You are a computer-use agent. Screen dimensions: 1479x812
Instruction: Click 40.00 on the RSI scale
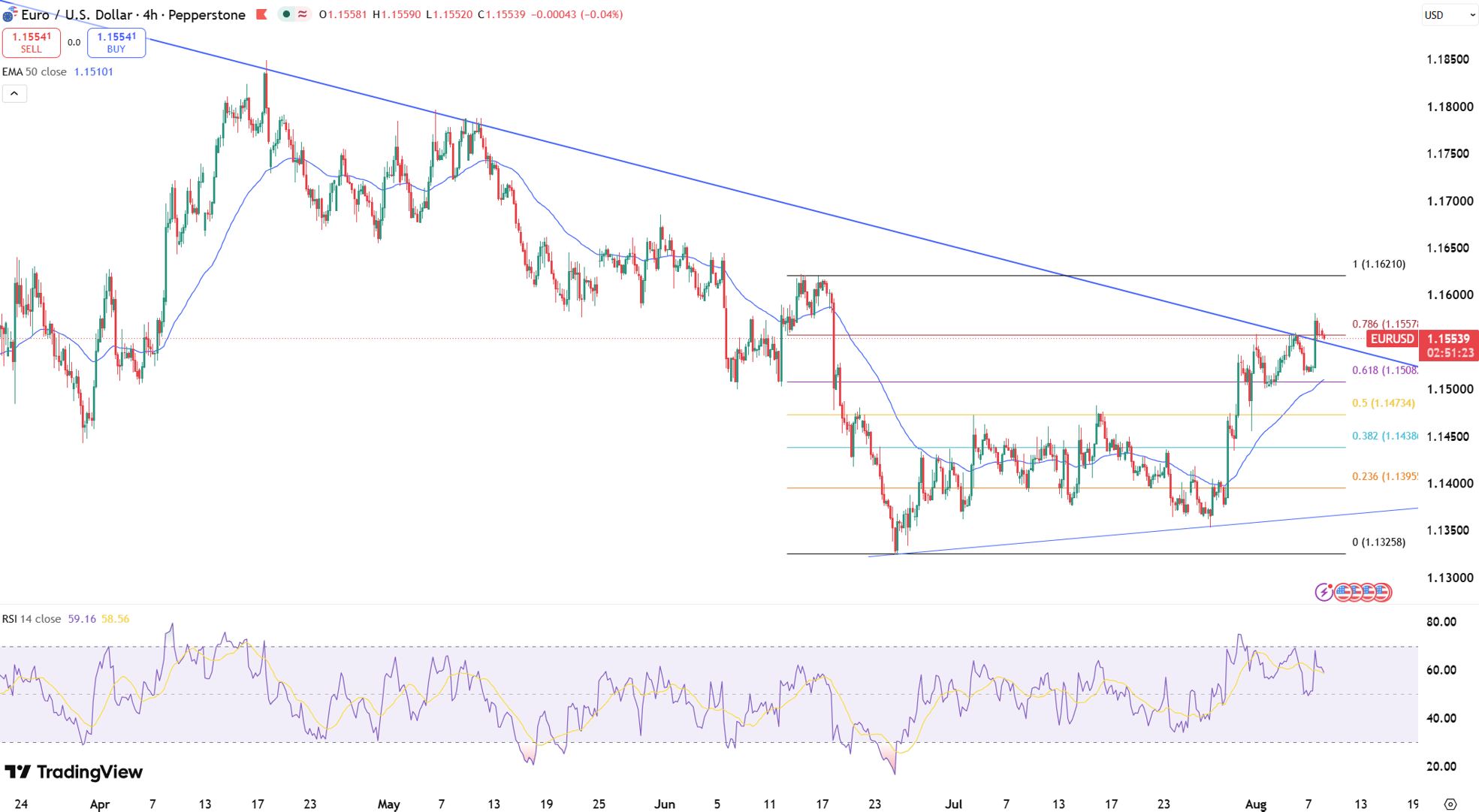tap(1441, 718)
